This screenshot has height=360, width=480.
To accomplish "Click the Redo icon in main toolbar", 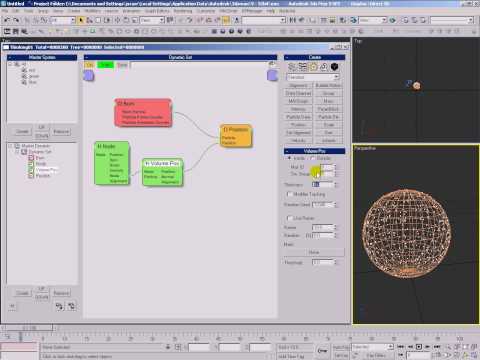I will (x=16, y=20).
